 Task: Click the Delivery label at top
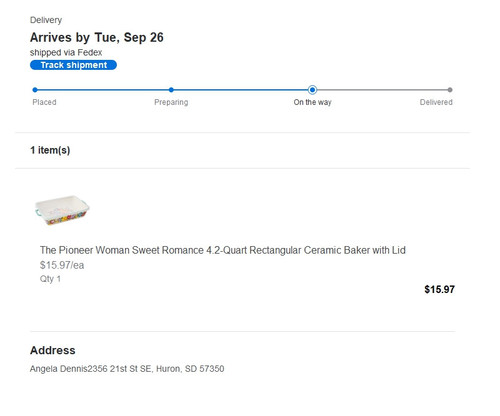click(46, 20)
